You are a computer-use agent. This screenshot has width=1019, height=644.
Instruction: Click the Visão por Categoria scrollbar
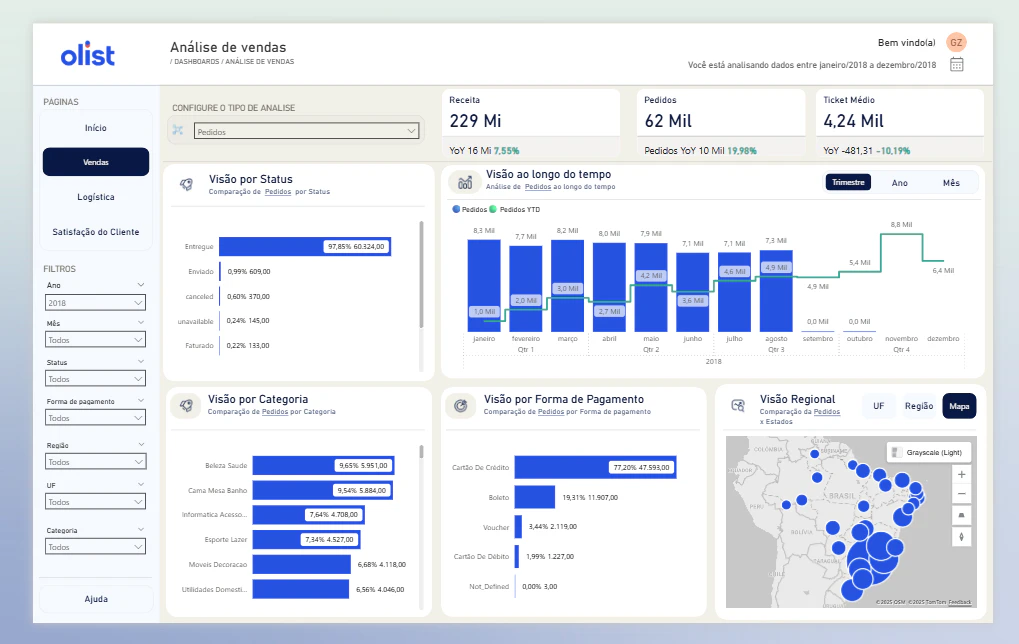(421, 452)
